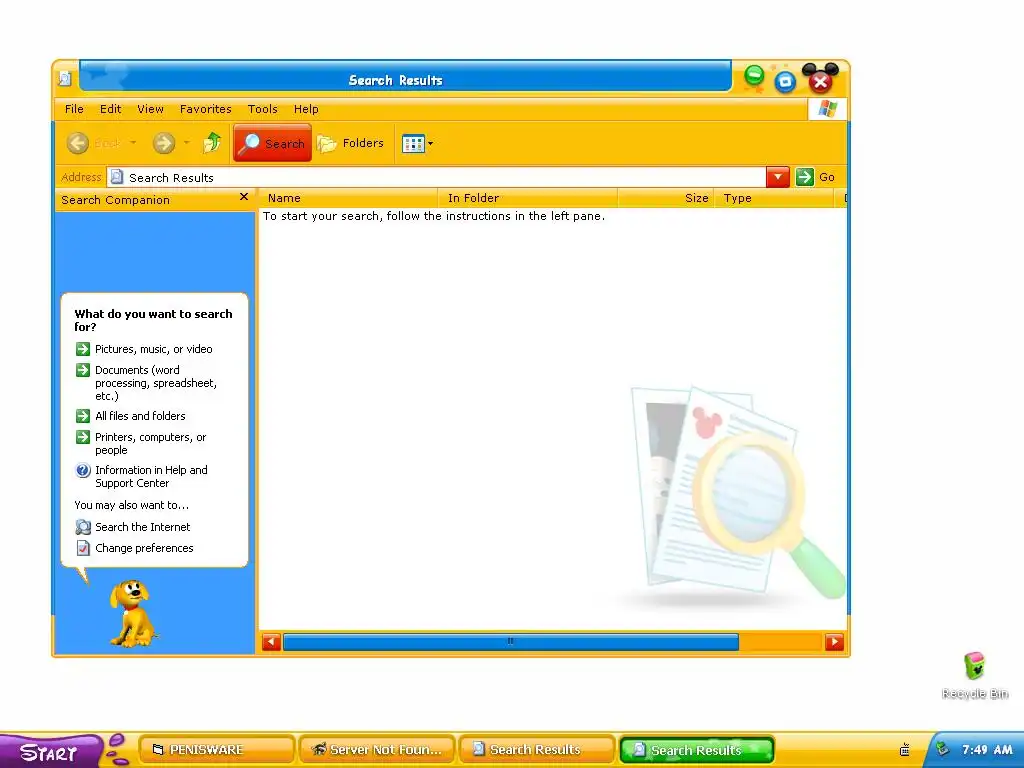Click Search the Internet
Viewport: 1024px width, 768px height.
[142, 527]
